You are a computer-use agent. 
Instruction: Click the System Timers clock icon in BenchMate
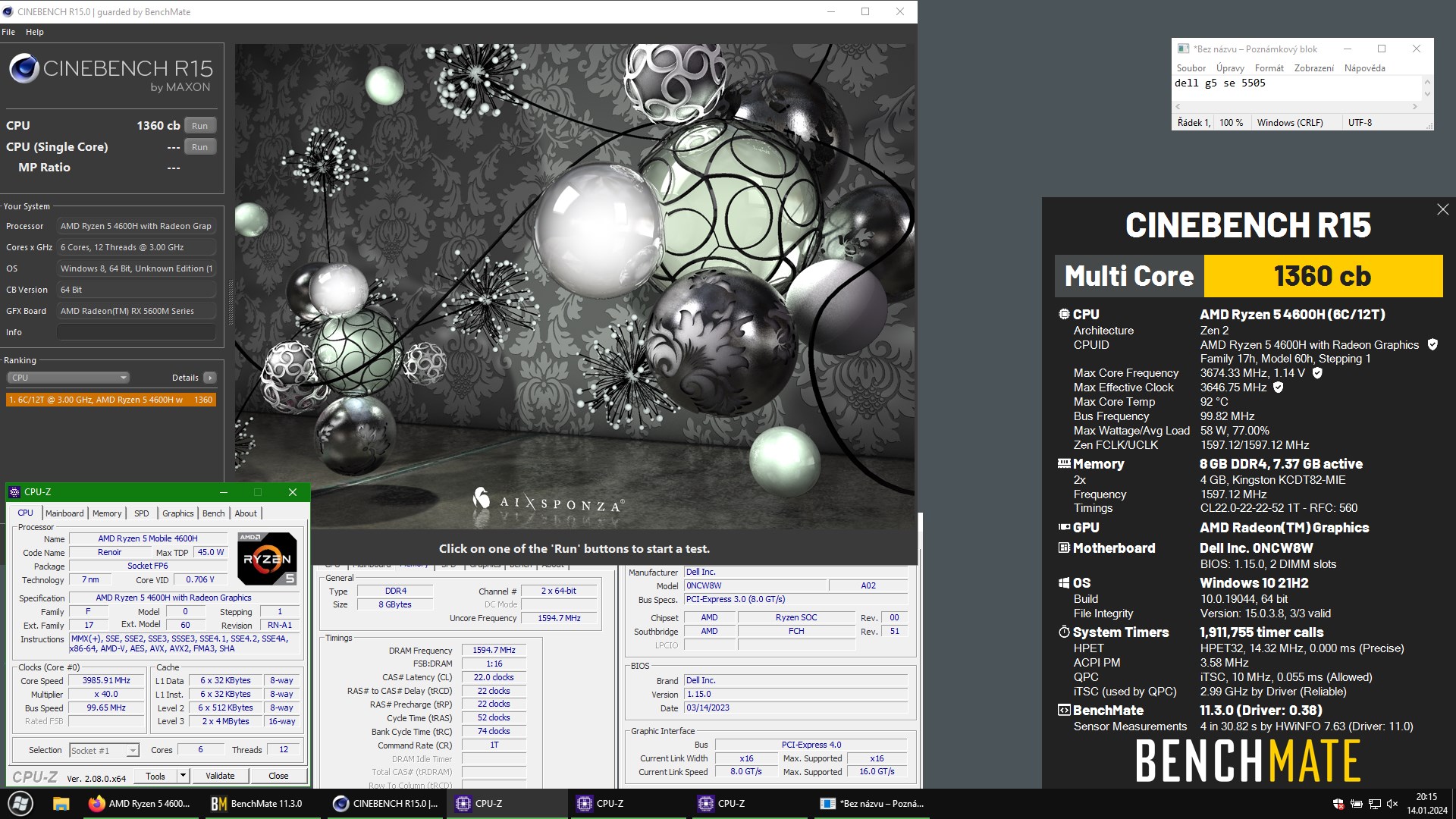pyautogui.click(x=1064, y=632)
